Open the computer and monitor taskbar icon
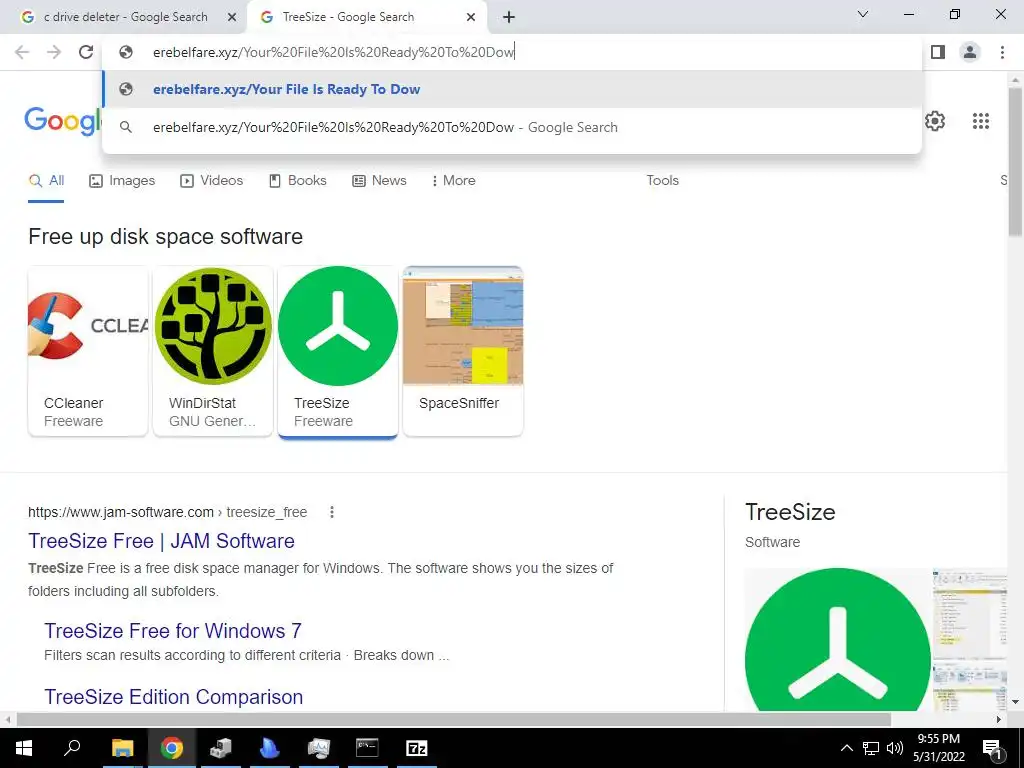 pyautogui.click(x=221, y=748)
